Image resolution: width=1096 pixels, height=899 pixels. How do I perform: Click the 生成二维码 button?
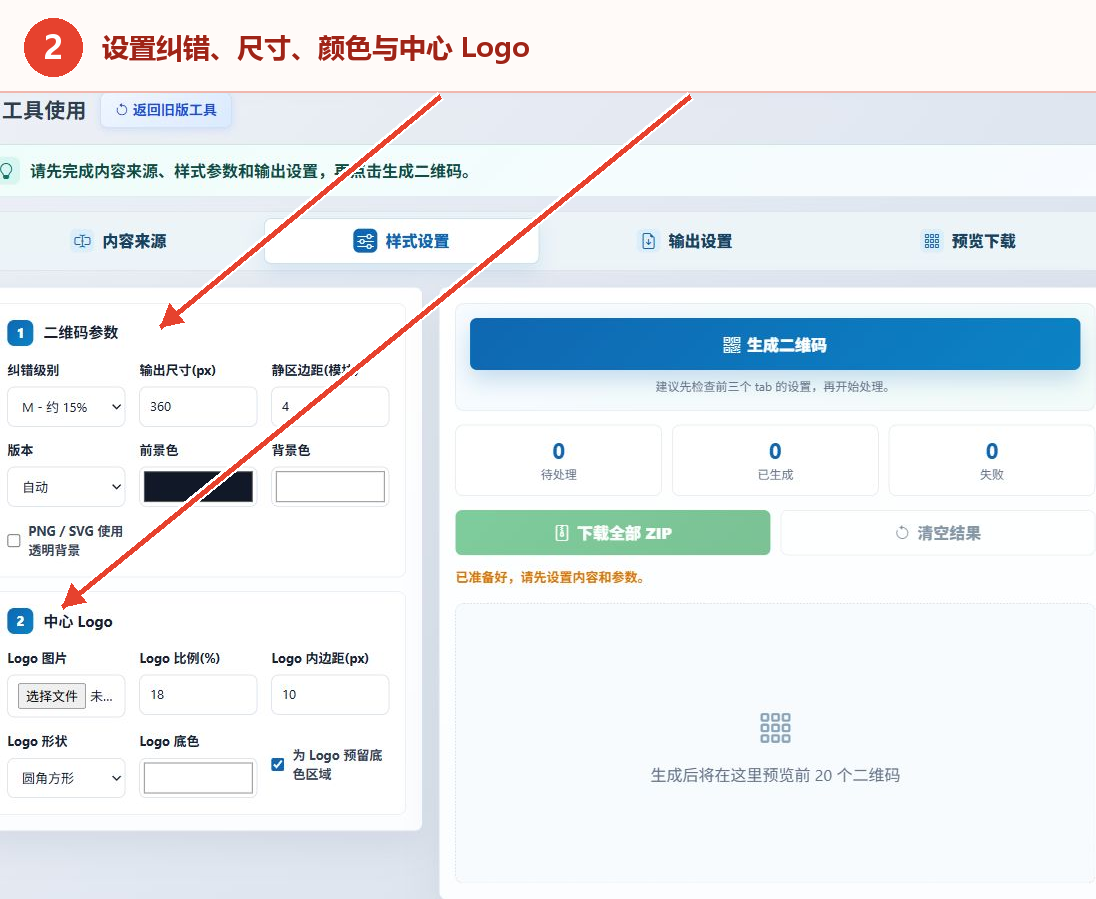pos(774,344)
